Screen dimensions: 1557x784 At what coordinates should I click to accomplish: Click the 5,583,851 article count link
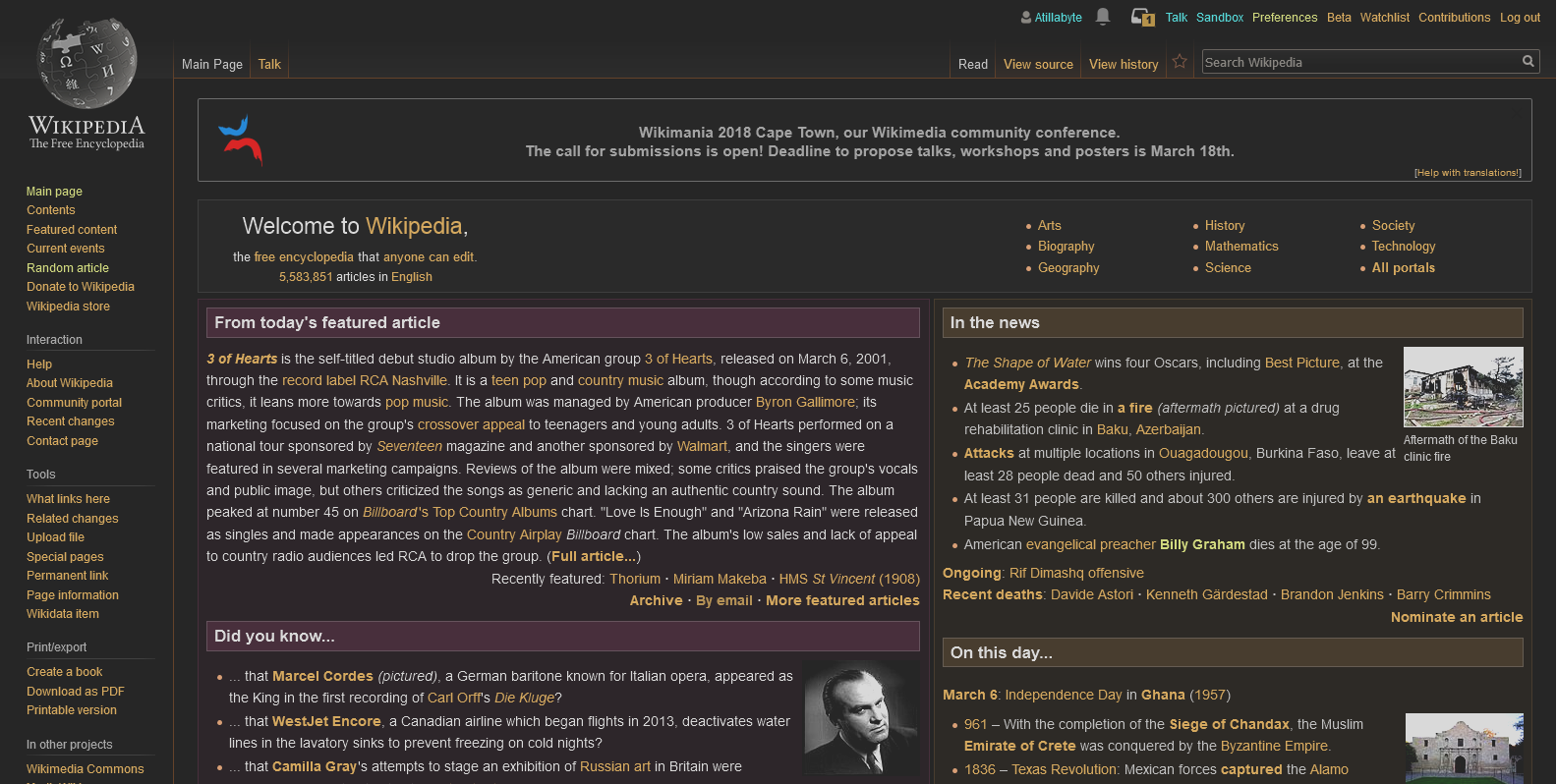coord(306,277)
